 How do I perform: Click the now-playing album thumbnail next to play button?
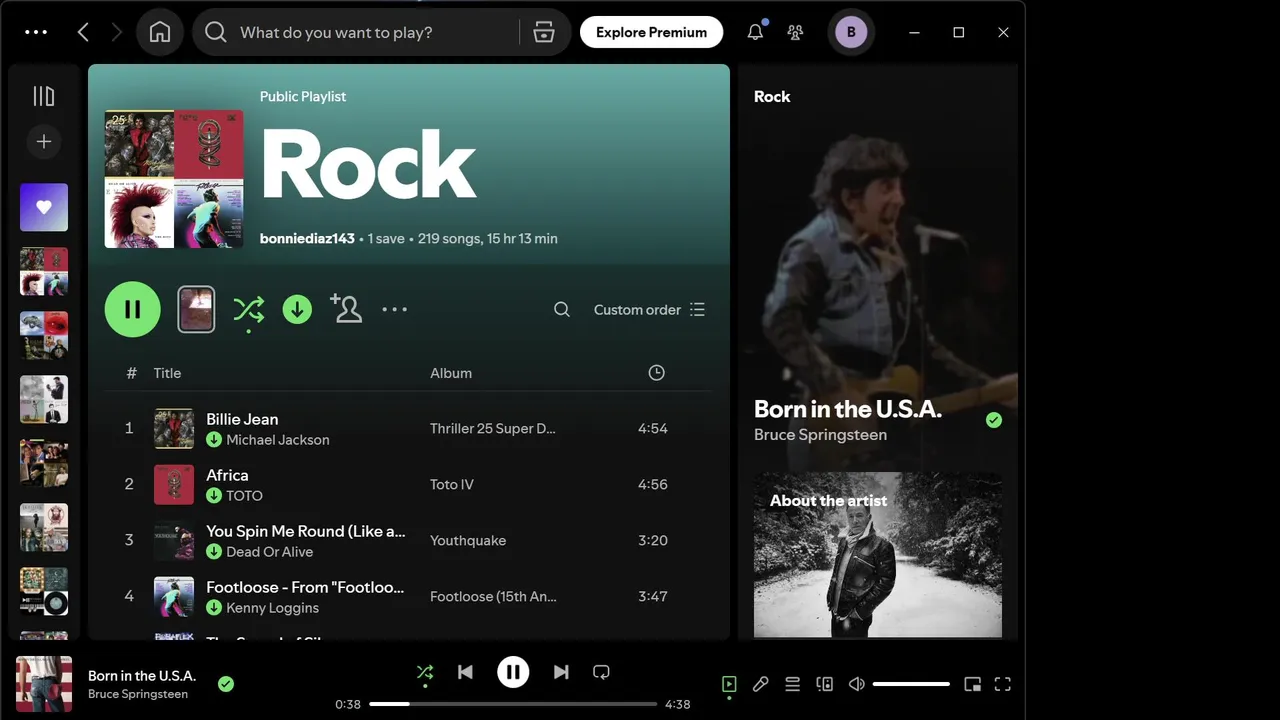[196, 309]
